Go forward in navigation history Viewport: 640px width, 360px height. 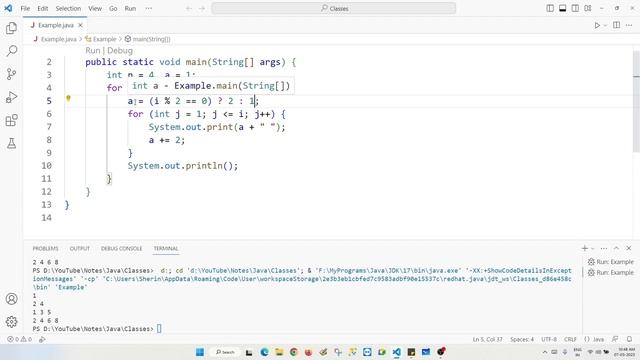(x=202, y=8)
